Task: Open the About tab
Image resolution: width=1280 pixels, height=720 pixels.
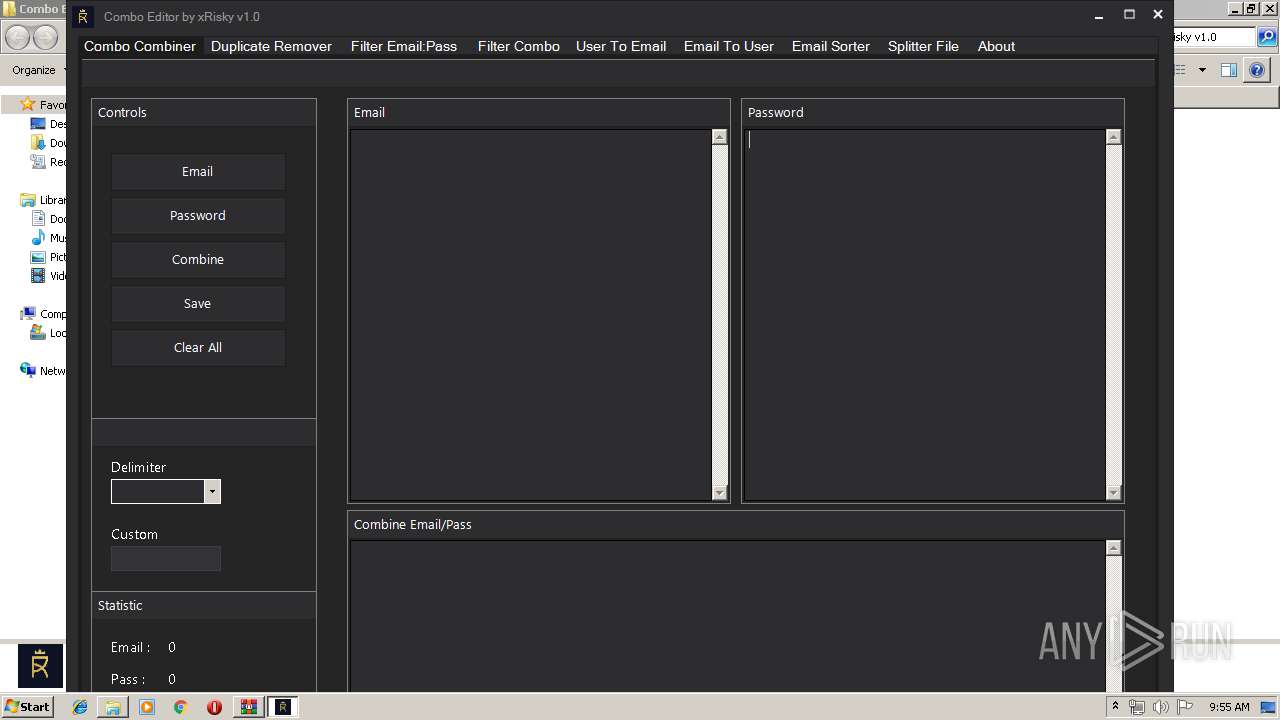Action: point(996,46)
